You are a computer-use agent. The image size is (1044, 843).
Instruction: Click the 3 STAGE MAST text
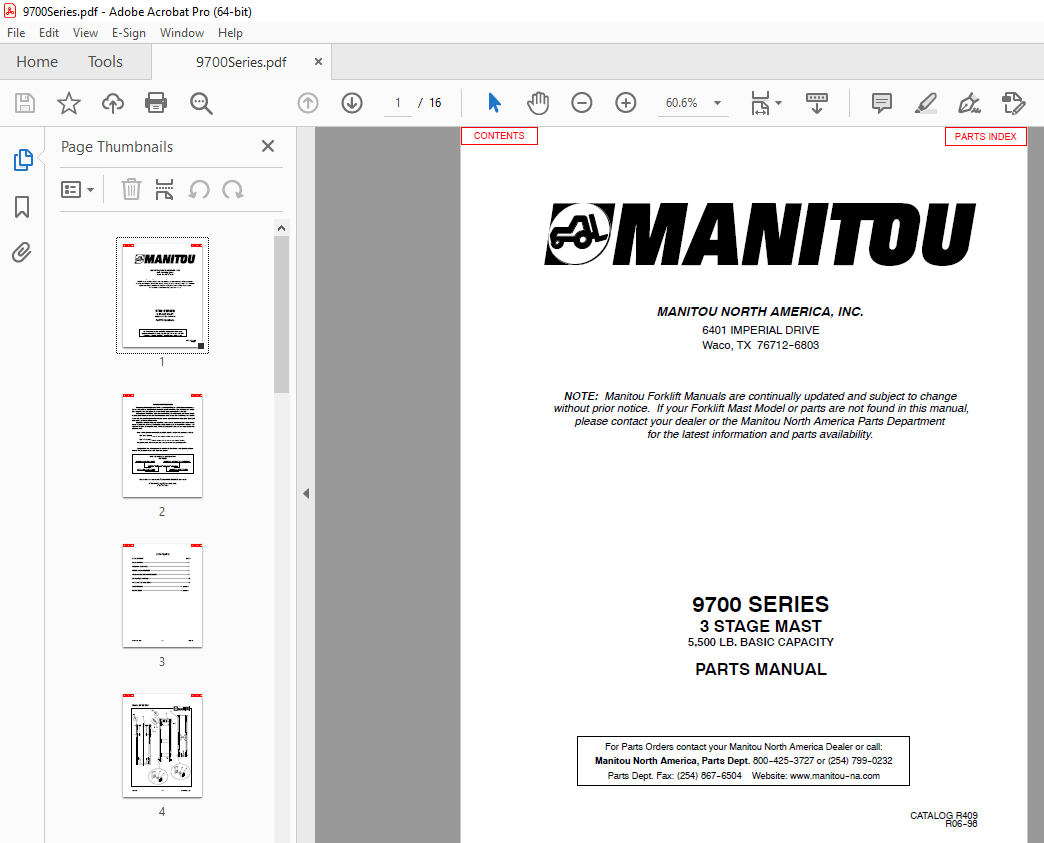coord(760,626)
